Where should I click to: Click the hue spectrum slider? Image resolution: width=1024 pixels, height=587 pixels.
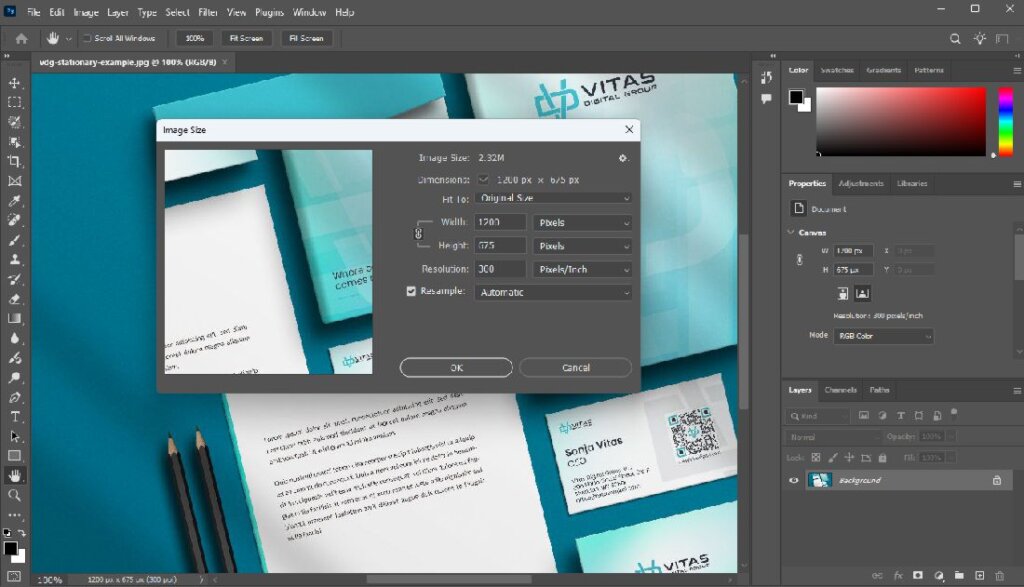[x=1006, y=121]
